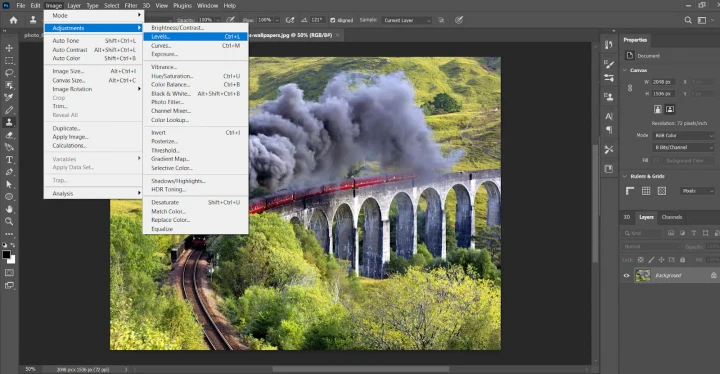720x374 pixels.
Task: Choose Black & White adjustment
Action: pyautogui.click(x=196, y=94)
